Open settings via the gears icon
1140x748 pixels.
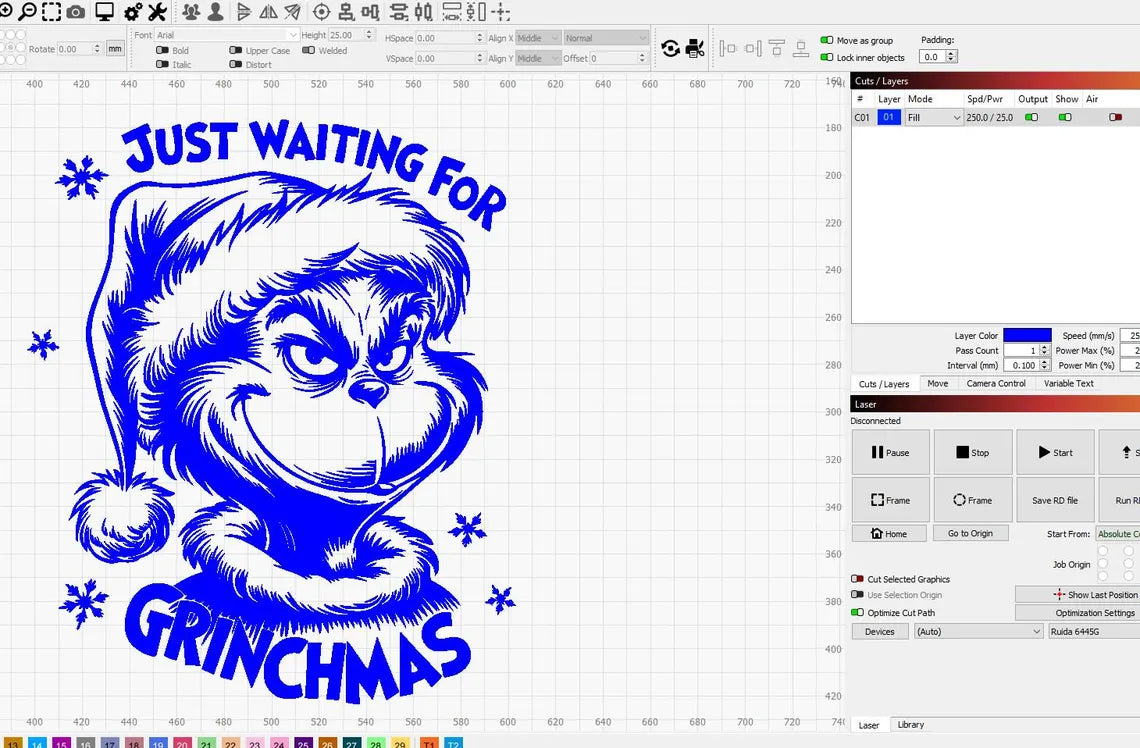point(133,12)
